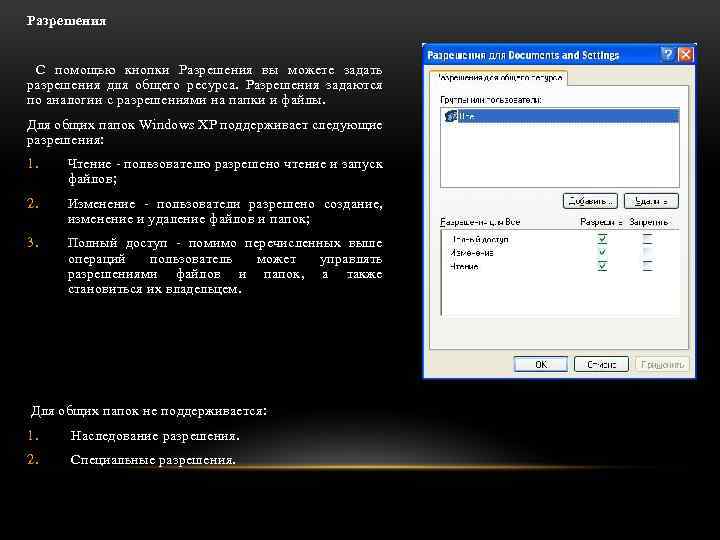The height and width of the screenshot is (540, 720).
Task: Click the 'Применить' apply button
Action: (662, 365)
